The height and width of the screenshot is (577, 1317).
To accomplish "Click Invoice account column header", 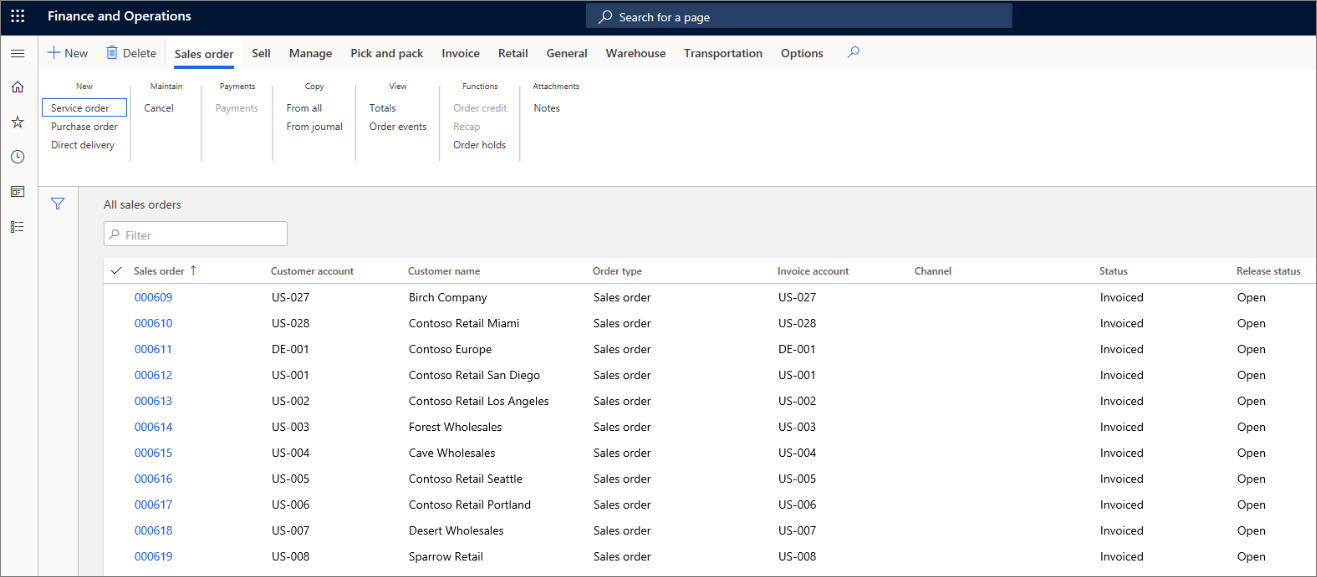I will click(x=813, y=271).
